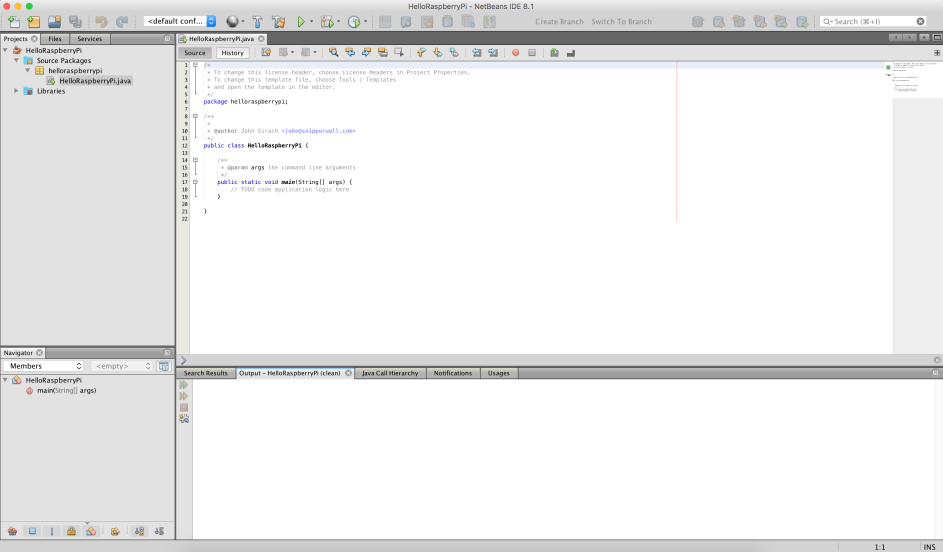
Task: Toggle Show Fields filter in Navigator
Action: click(x=32, y=532)
